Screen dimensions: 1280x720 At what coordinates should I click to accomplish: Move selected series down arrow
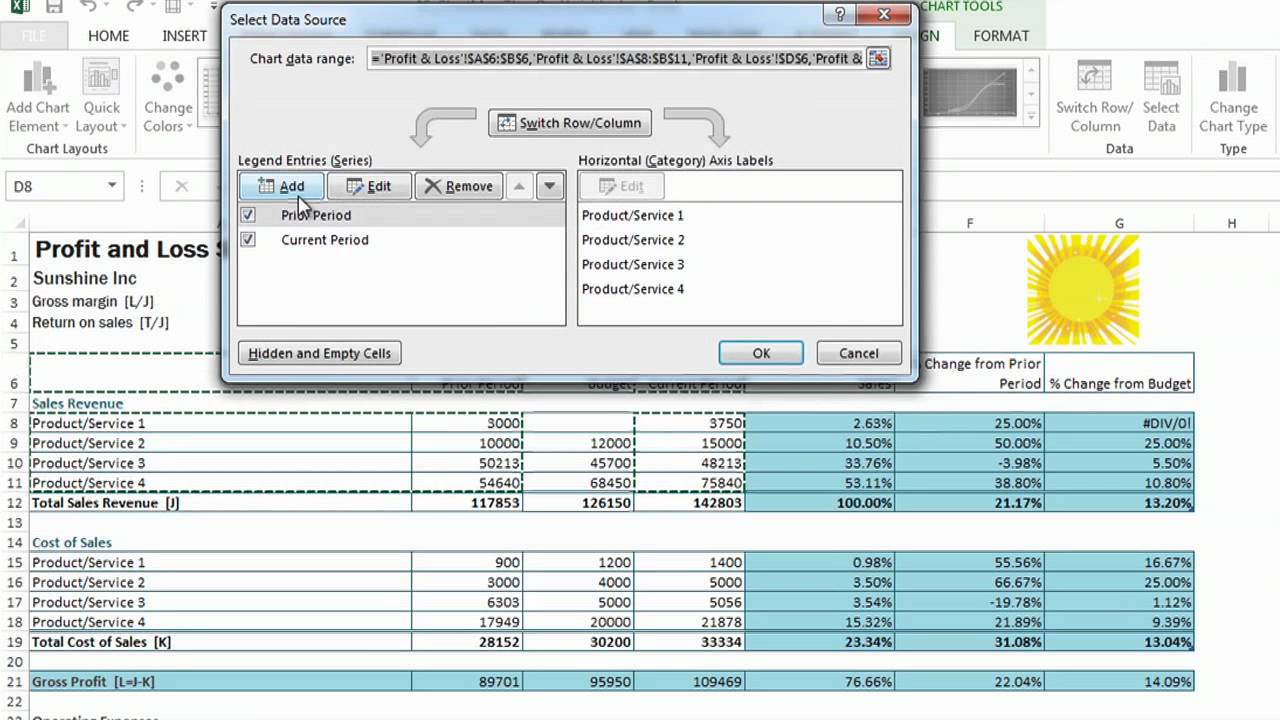click(549, 186)
